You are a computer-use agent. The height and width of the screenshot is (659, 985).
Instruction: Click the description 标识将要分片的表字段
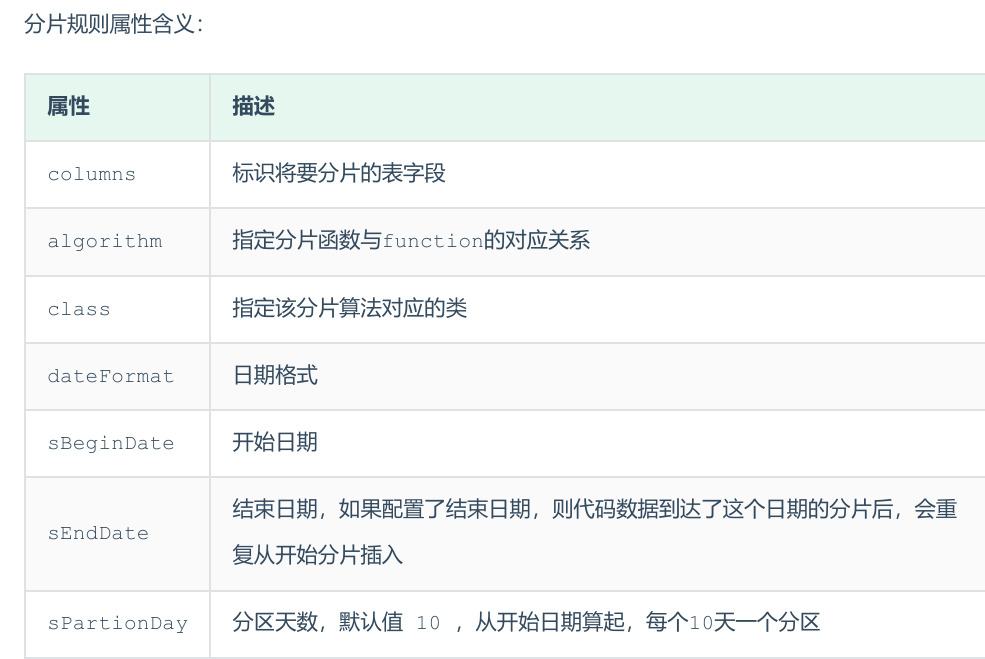click(x=339, y=173)
